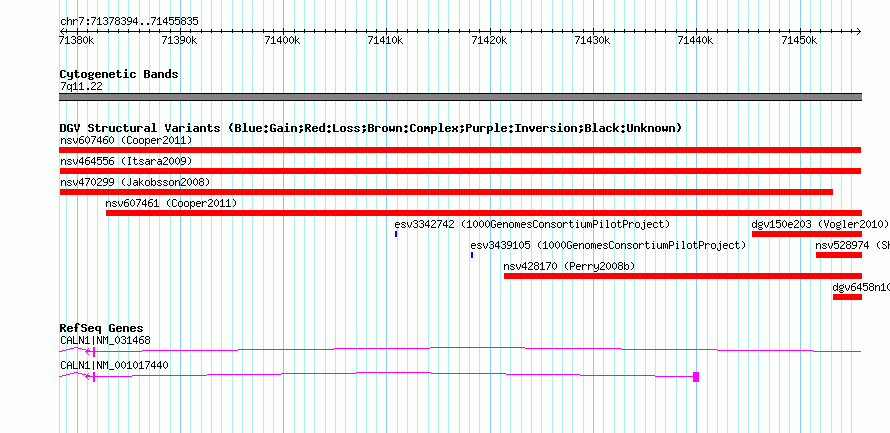
Task: Click the nsv607461 (Cooper2011) label
Action: coord(171,203)
